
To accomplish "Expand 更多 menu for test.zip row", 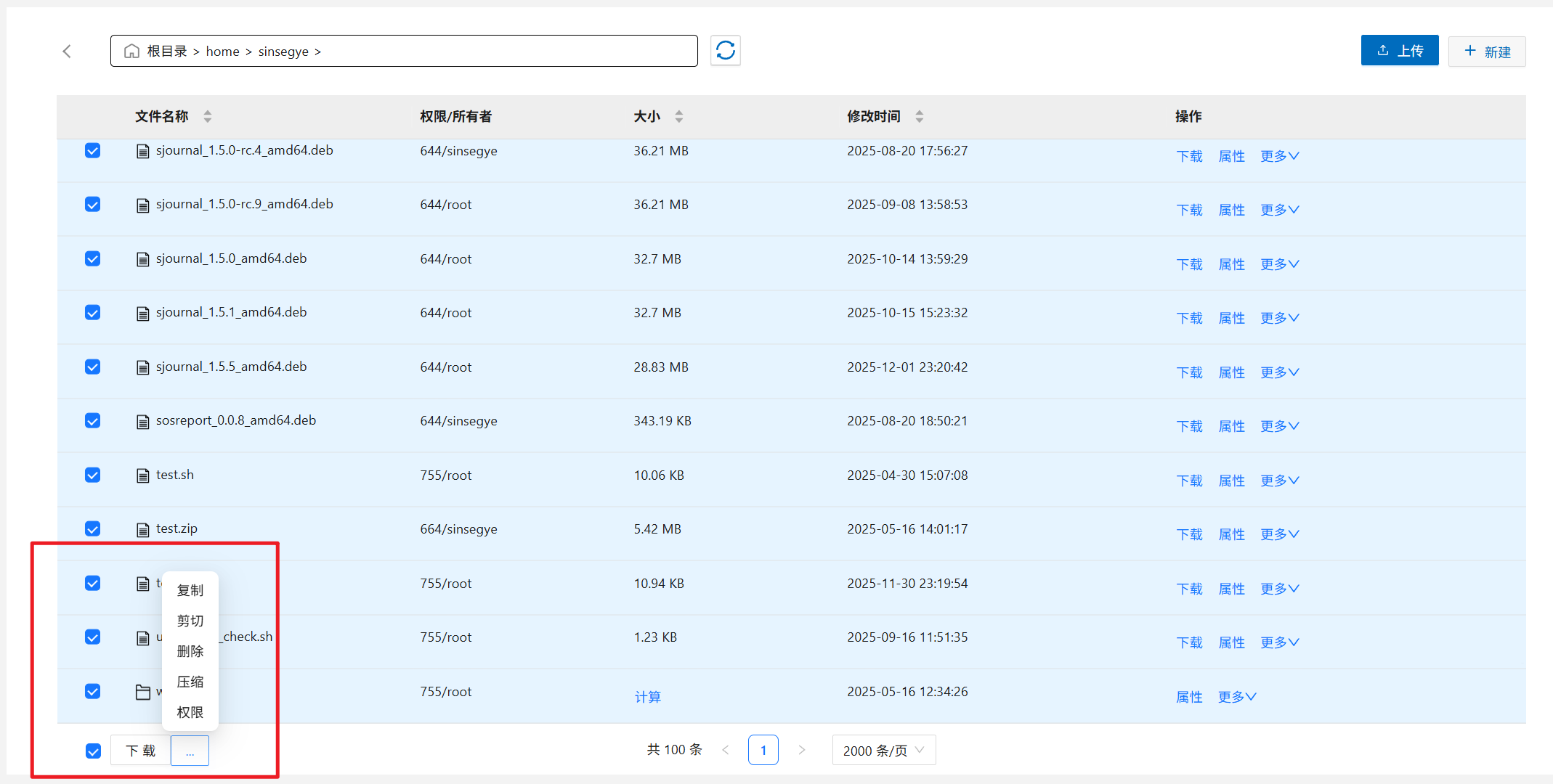I will [x=1279, y=534].
